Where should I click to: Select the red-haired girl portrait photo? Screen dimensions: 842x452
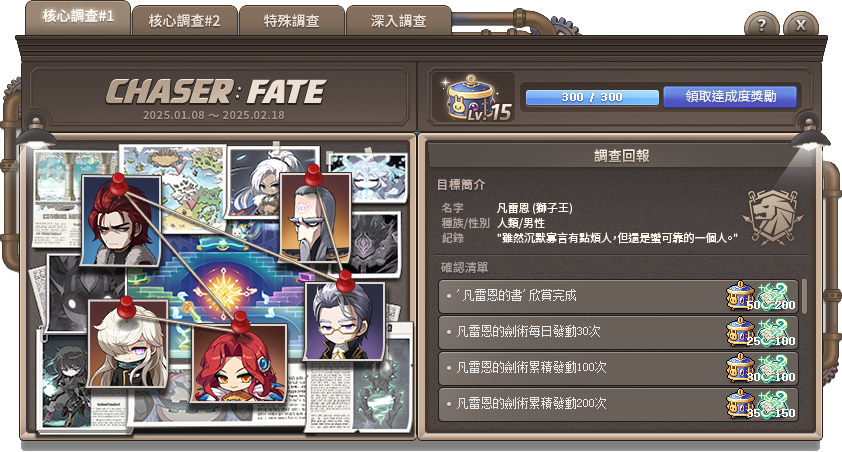pyautogui.click(x=239, y=364)
